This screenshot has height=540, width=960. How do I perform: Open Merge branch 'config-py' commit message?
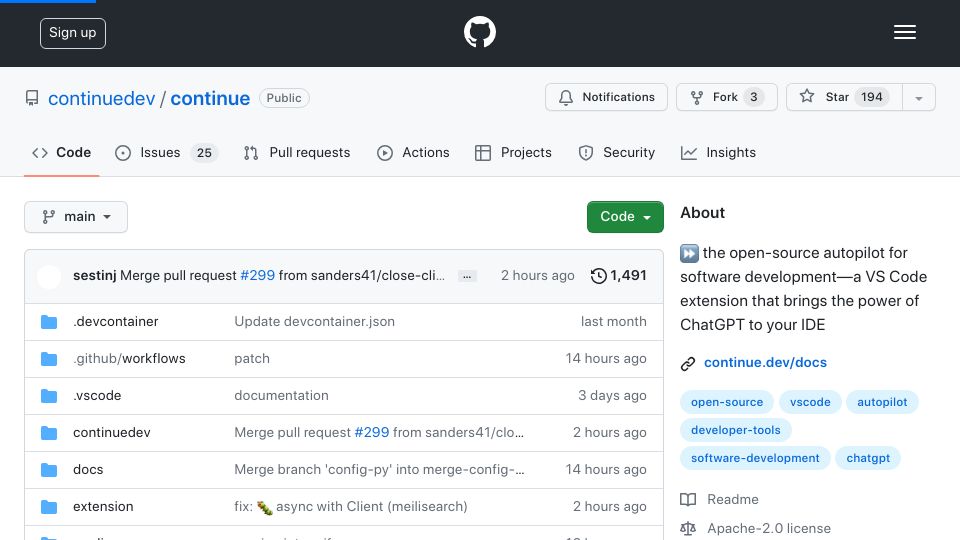(x=379, y=470)
